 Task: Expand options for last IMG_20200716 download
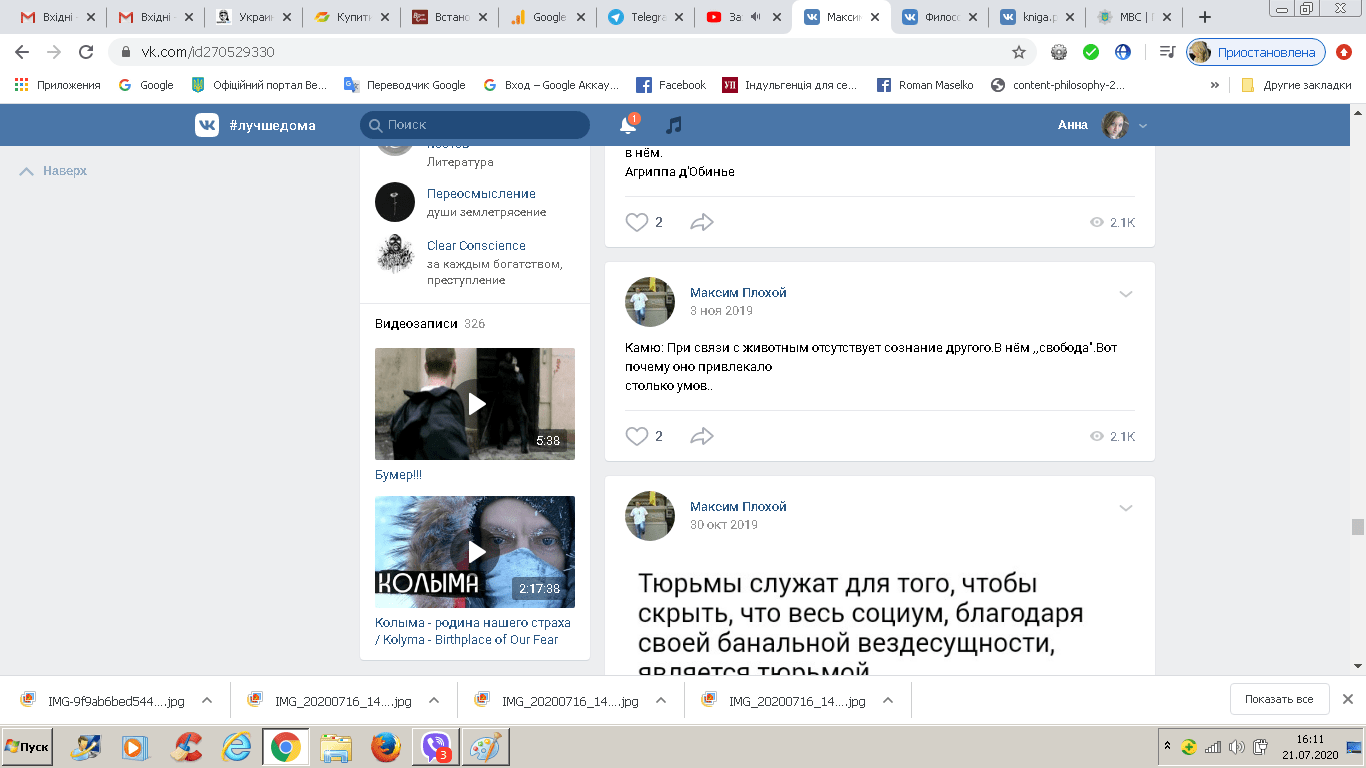888,701
